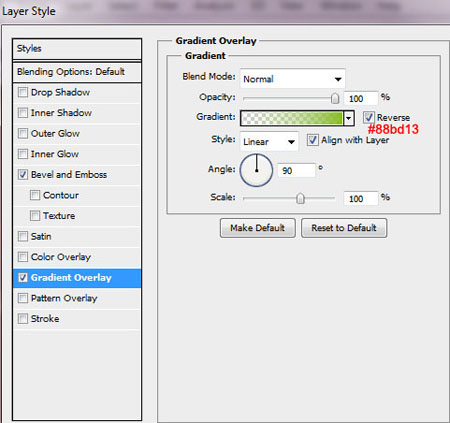Select the Outer Glow label
Viewport: 450px width, 423px height.
pyautogui.click(x=55, y=133)
